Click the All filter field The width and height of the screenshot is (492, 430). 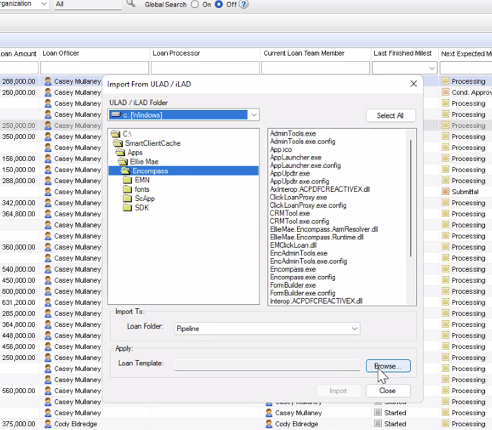click(x=88, y=4)
